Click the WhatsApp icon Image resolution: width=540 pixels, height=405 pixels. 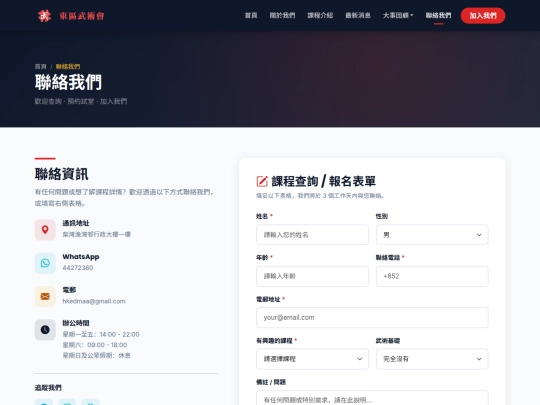(x=45, y=263)
